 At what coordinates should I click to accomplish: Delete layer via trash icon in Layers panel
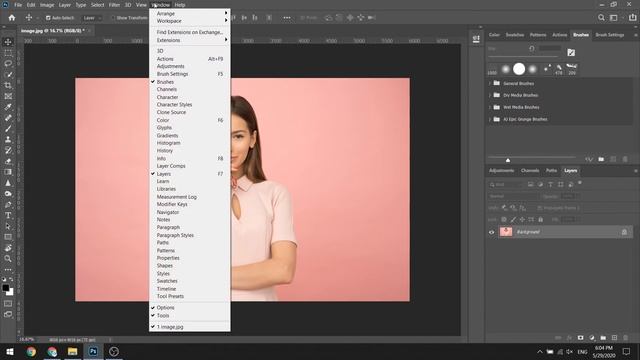(625, 338)
